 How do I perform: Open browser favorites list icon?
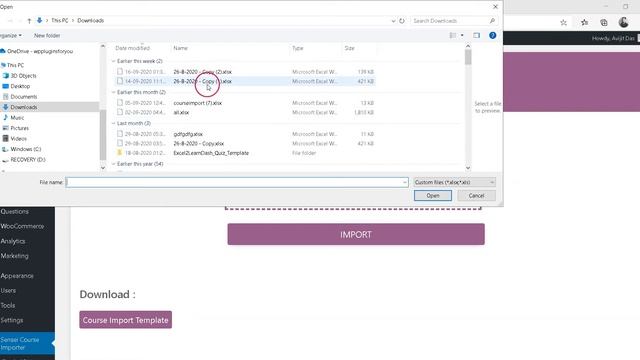click(x=584, y=23)
